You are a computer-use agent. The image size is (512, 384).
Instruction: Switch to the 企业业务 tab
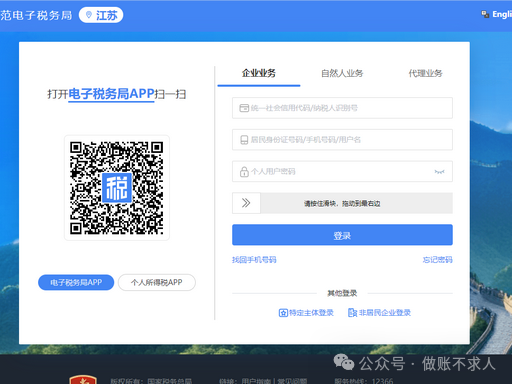click(259, 73)
